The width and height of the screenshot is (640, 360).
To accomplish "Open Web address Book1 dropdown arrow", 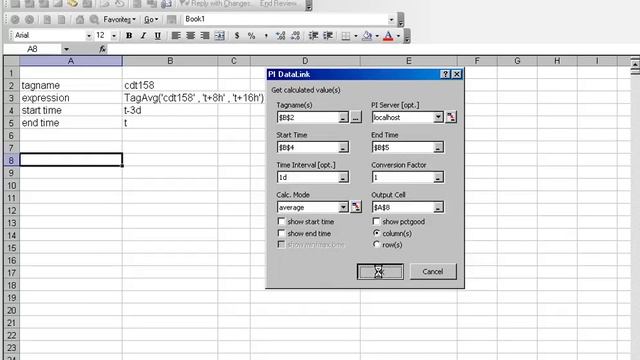I will point(391,20).
